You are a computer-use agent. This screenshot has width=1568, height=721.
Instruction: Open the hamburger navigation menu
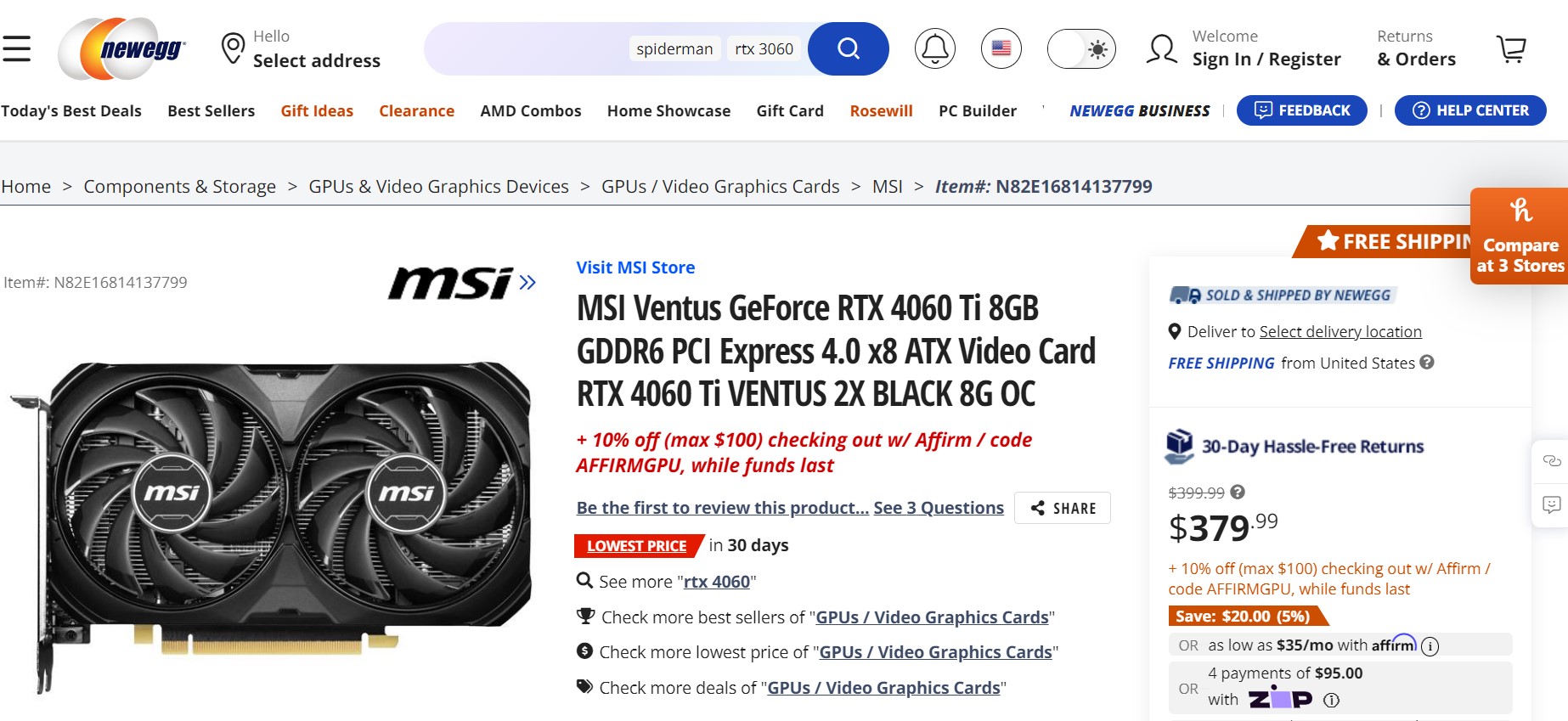click(16, 48)
